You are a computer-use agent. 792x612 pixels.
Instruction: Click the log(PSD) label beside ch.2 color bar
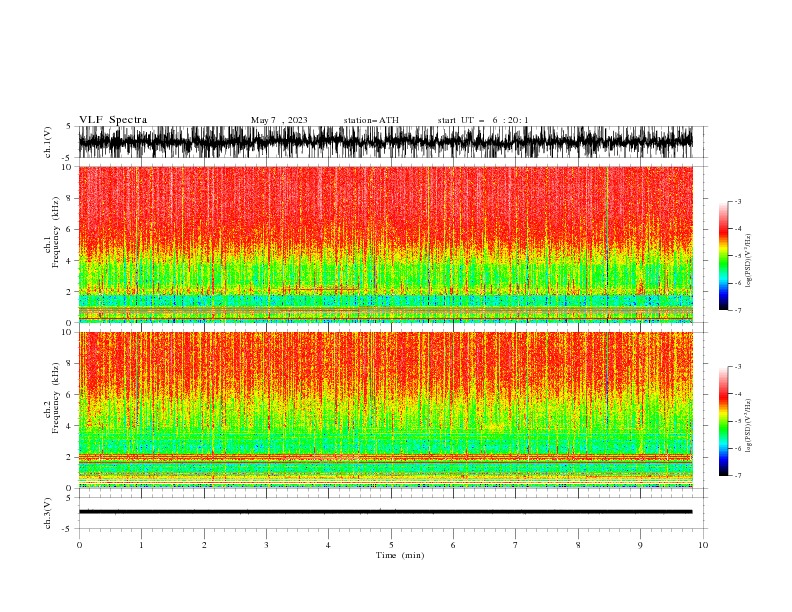748,425
